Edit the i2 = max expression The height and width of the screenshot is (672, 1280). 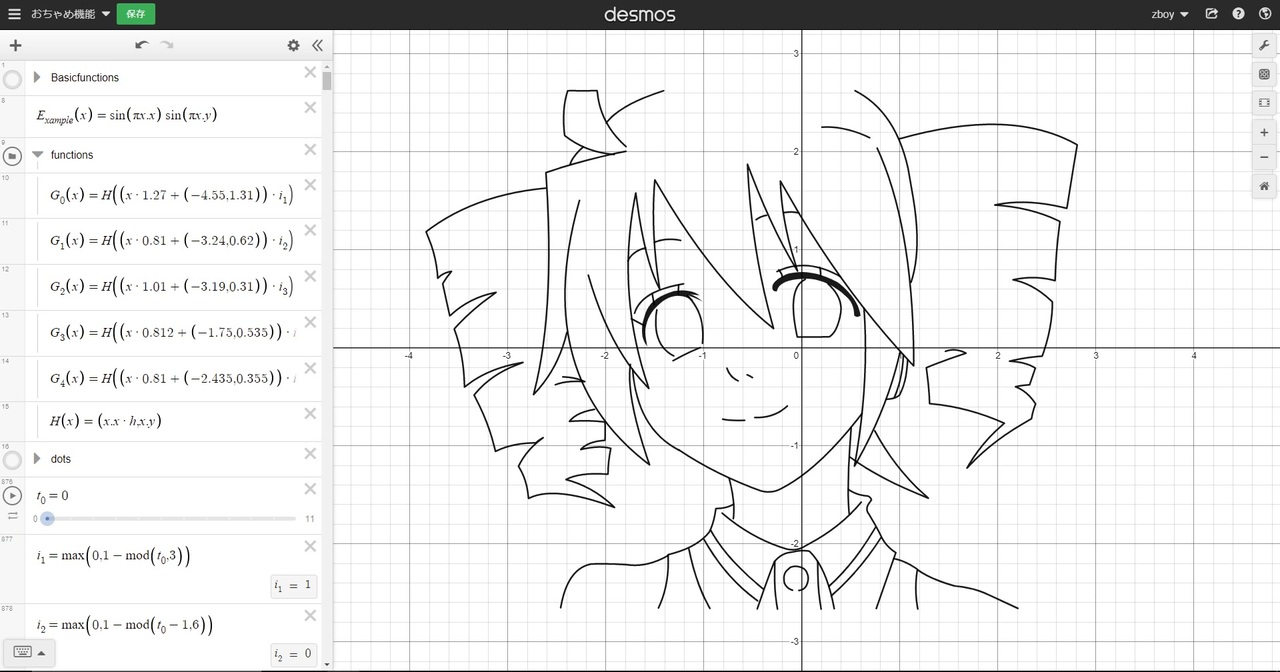point(123,626)
